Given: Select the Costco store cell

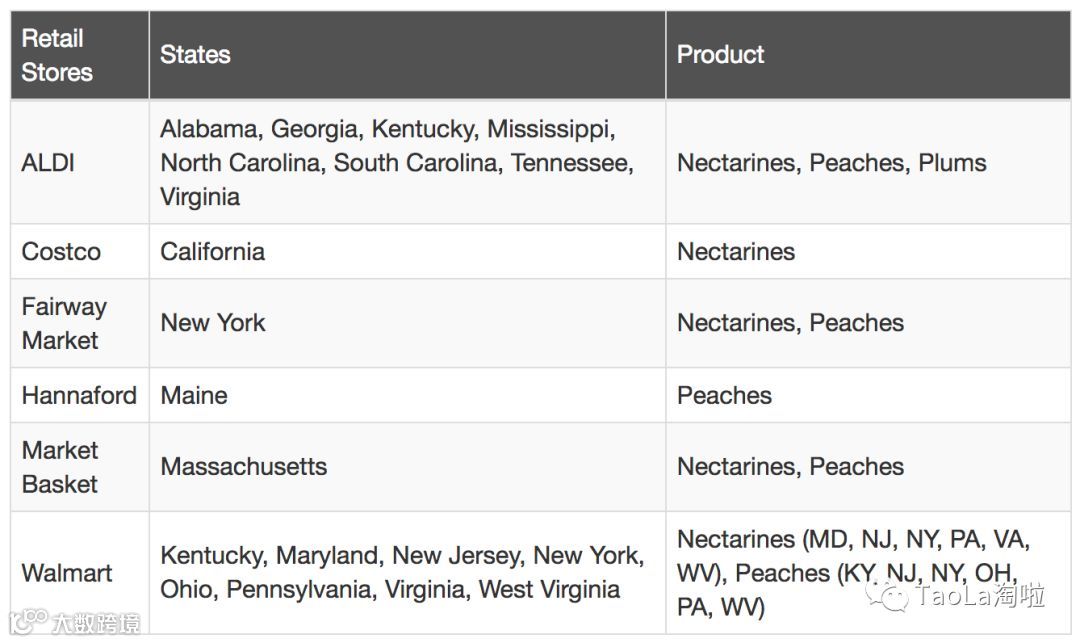Looking at the screenshot, I should [80, 251].
